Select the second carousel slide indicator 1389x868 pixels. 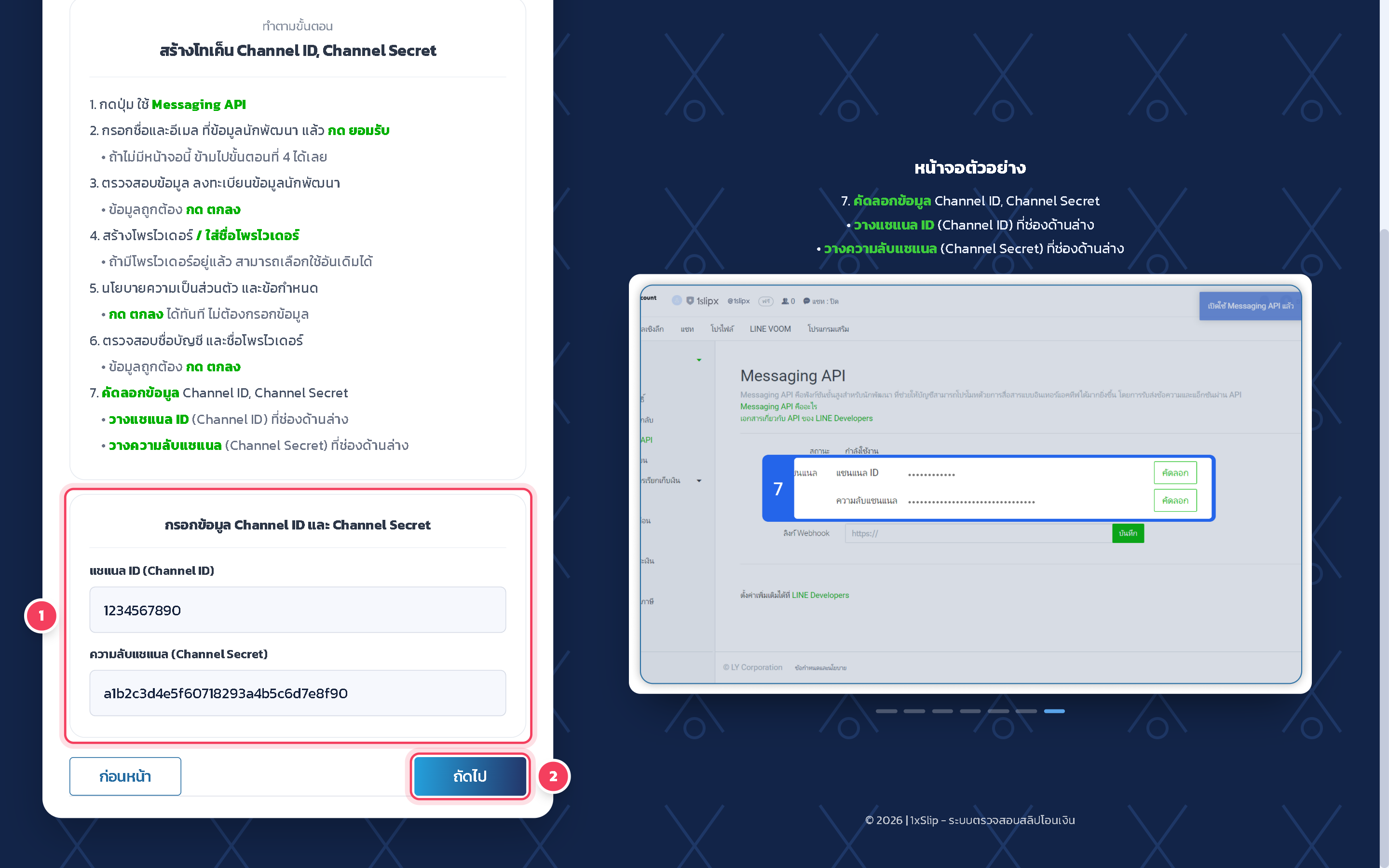(914, 711)
